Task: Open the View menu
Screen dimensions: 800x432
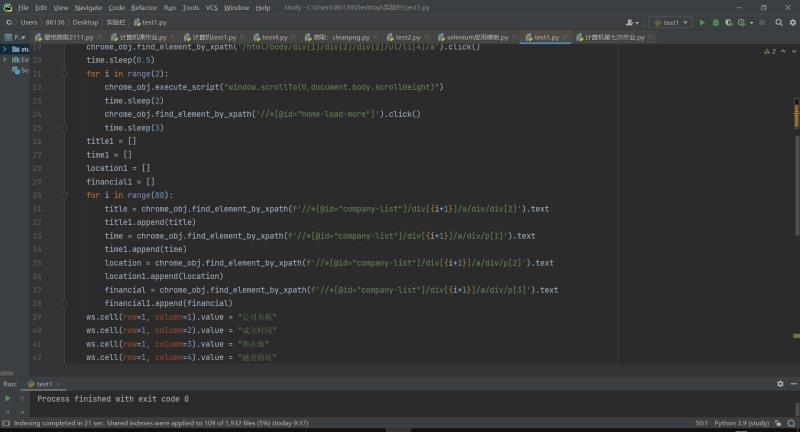Action: pyautogui.click(x=61, y=8)
